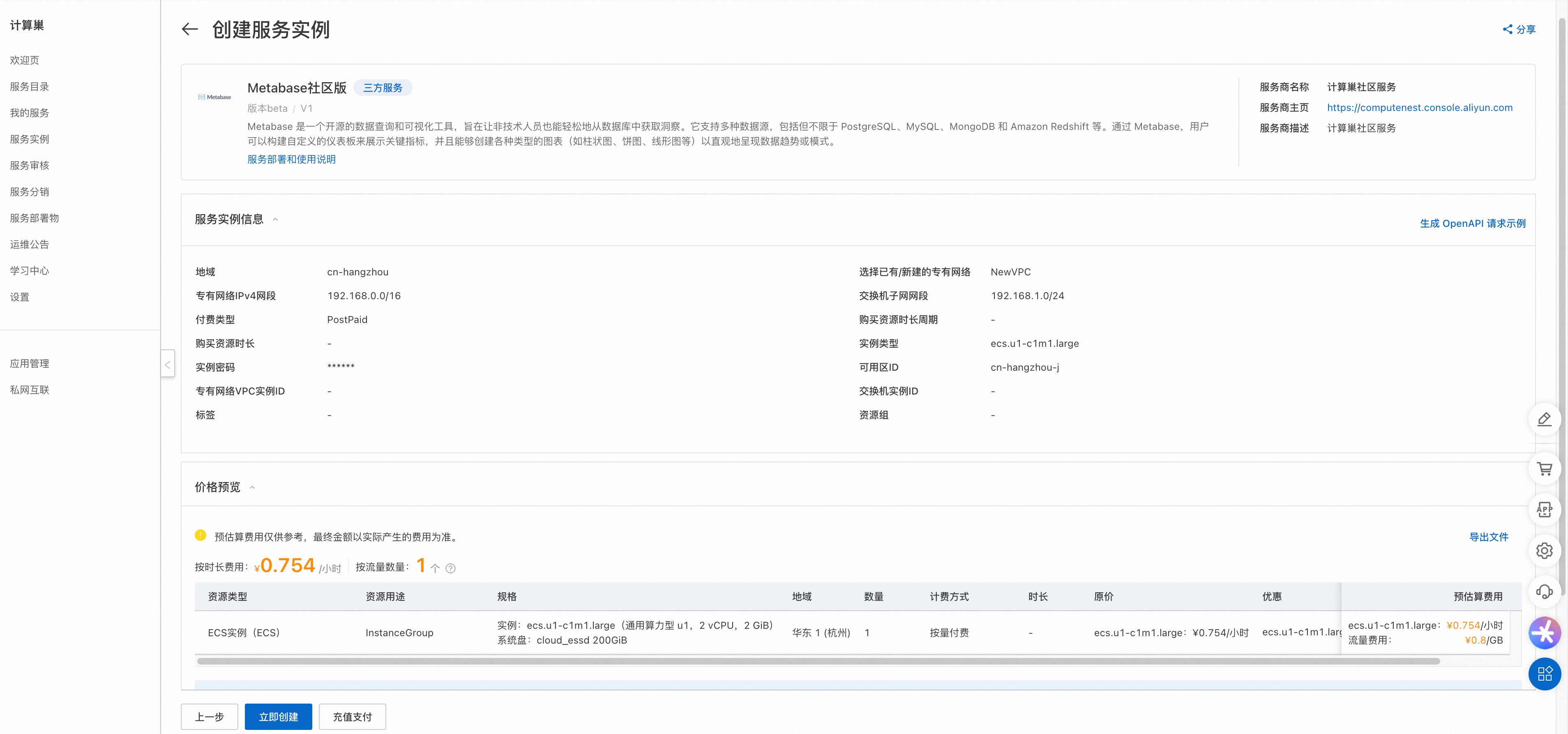
Task: Click the 充值支付 button
Action: pyautogui.click(x=352, y=717)
